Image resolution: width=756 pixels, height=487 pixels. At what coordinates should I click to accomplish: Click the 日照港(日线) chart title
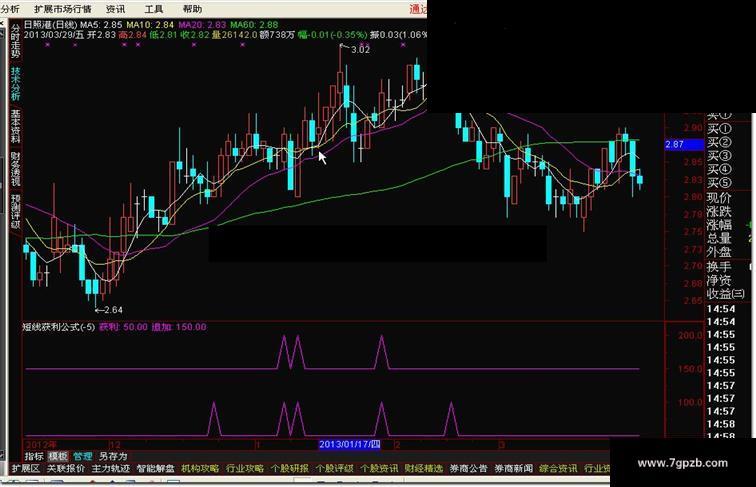tap(50, 25)
